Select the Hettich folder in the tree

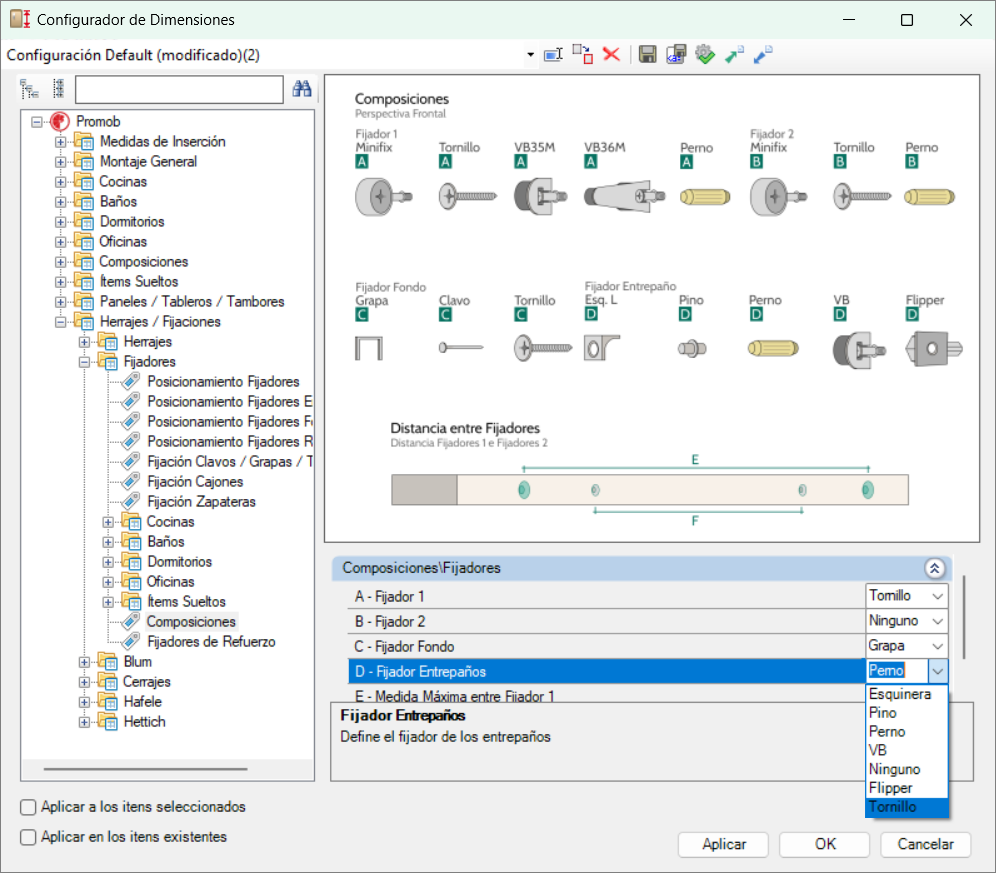coord(144,722)
